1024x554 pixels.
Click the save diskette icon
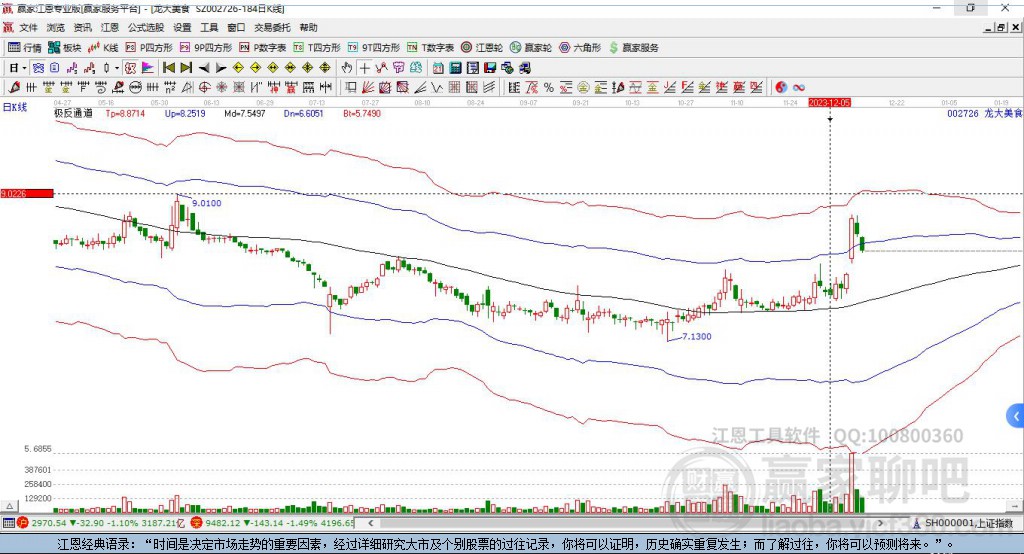[490, 68]
